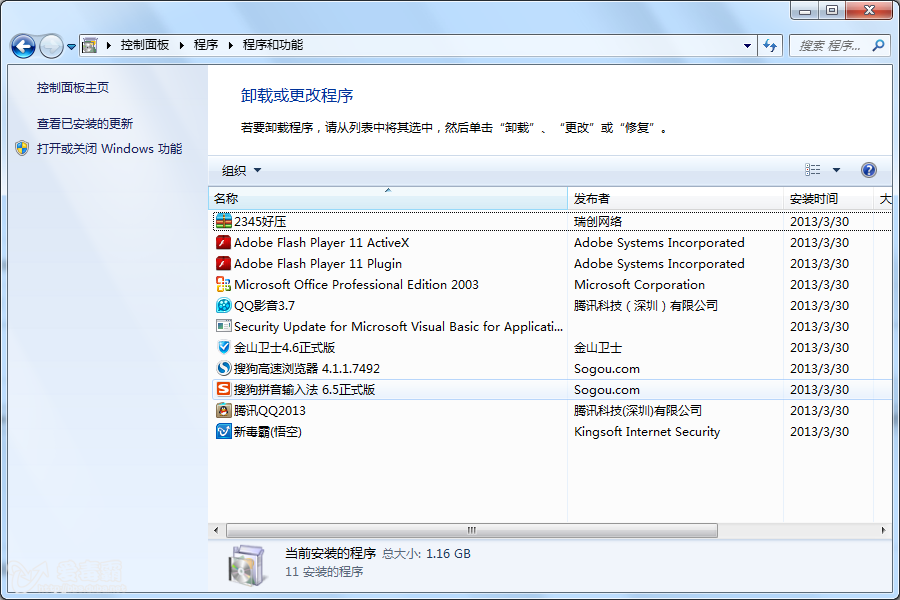Image resolution: width=900 pixels, height=600 pixels.
Task: Click the 腾讯QQ2013 penguin icon
Action: [223, 411]
